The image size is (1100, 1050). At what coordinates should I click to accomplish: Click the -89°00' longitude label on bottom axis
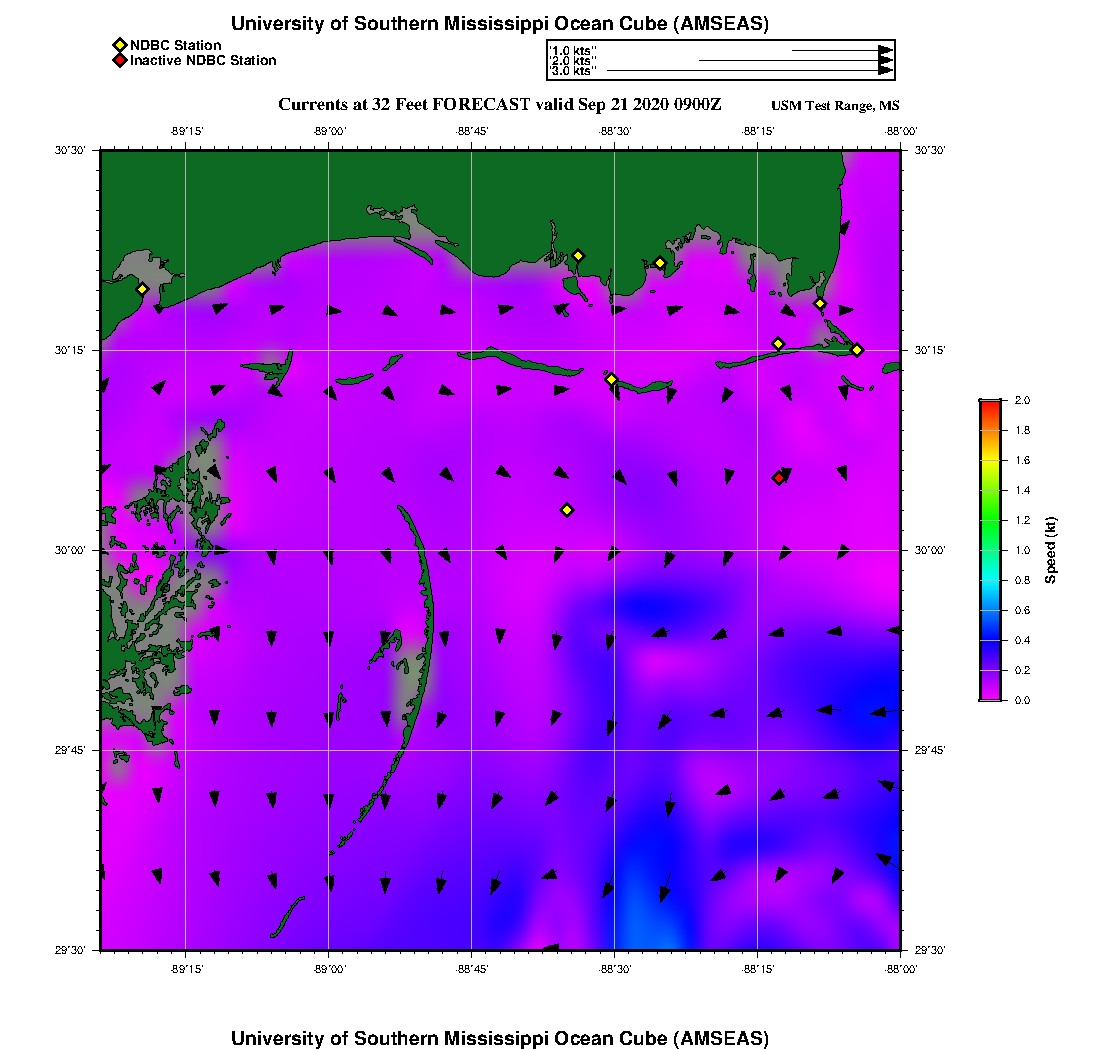pyautogui.click(x=328, y=969)
